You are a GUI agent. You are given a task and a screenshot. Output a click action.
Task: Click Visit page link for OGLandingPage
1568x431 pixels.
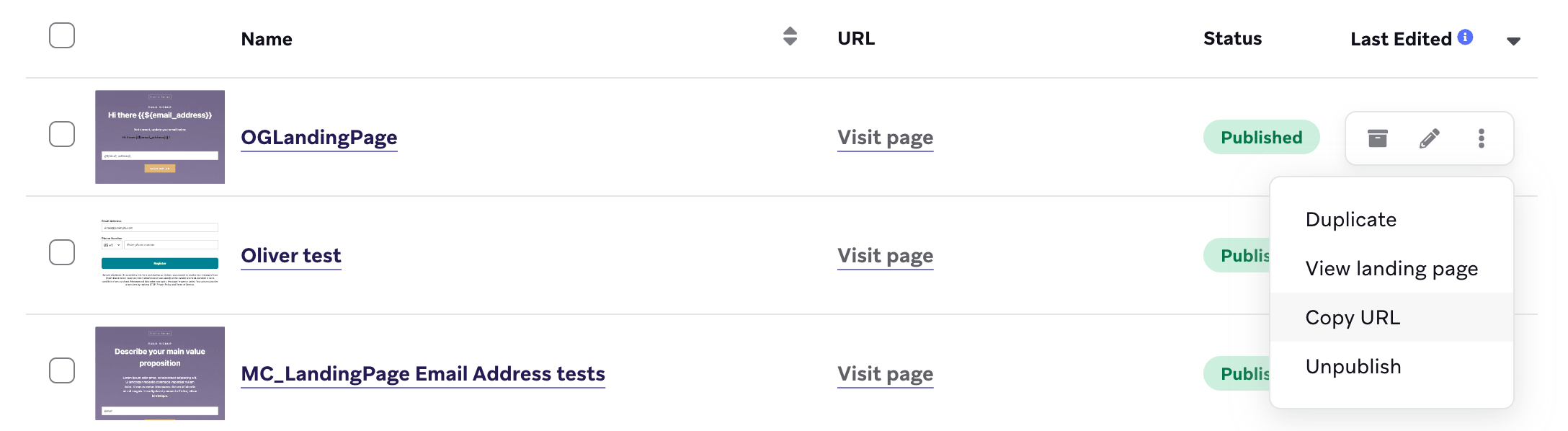pos(885,138)
